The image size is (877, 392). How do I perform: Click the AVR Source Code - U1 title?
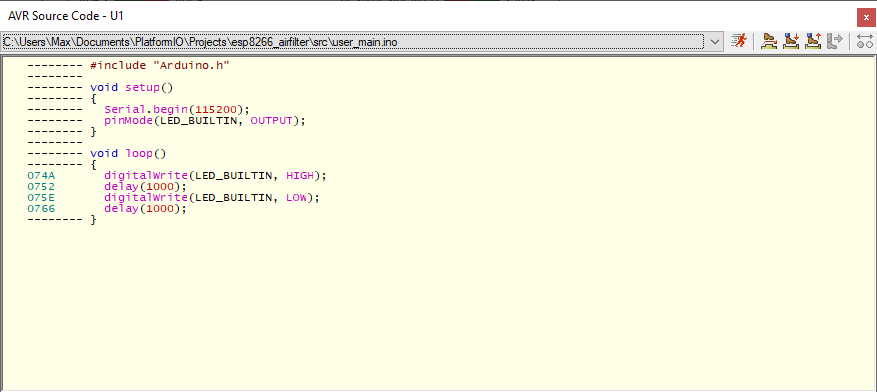coord(65,16)
